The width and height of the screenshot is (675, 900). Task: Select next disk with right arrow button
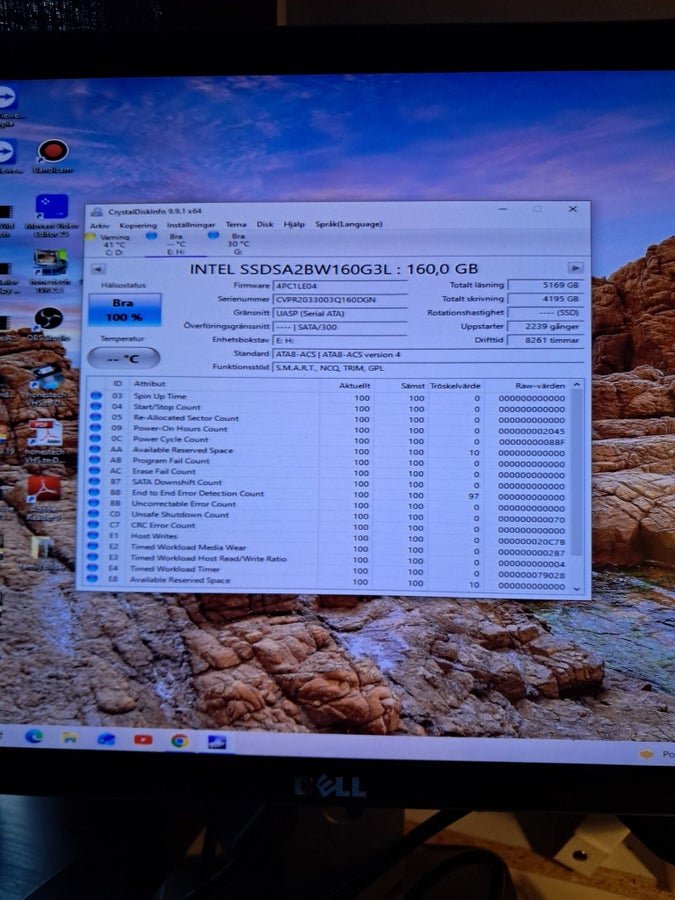click(x=575, y=268)
